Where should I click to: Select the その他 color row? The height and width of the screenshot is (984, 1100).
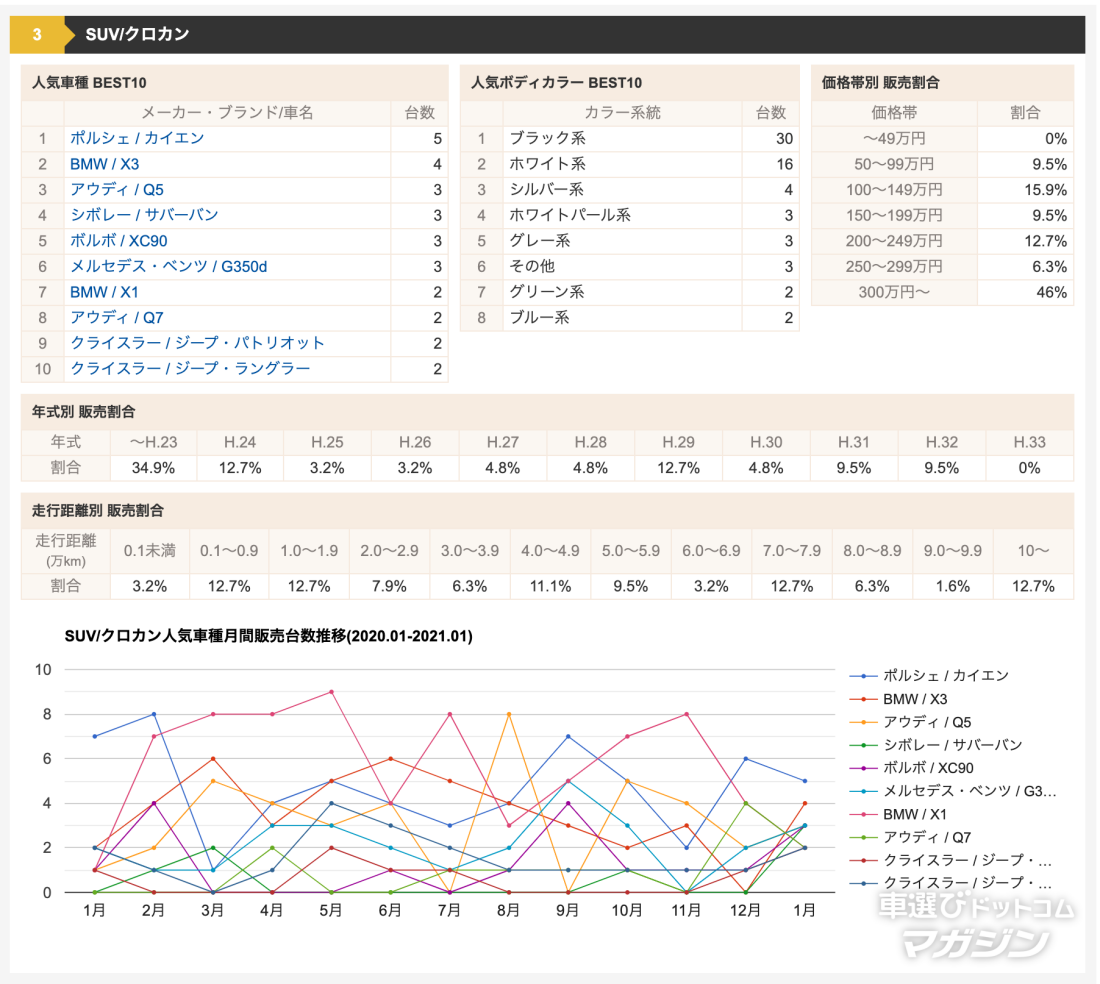(x=630, y=267)
